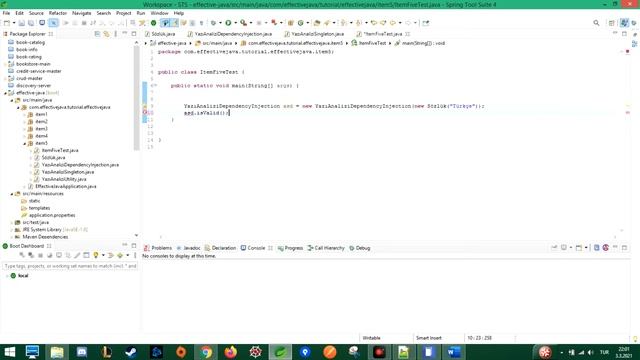Click the Open Console dropdown icon

(580, 248)
